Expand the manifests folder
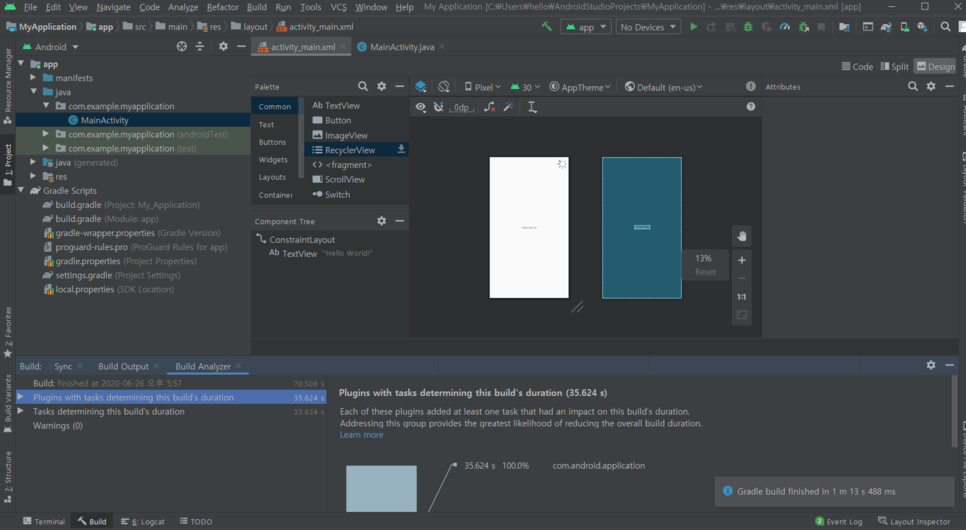The height and width of the screenshot is (530, 966). [x=33, y=78]
